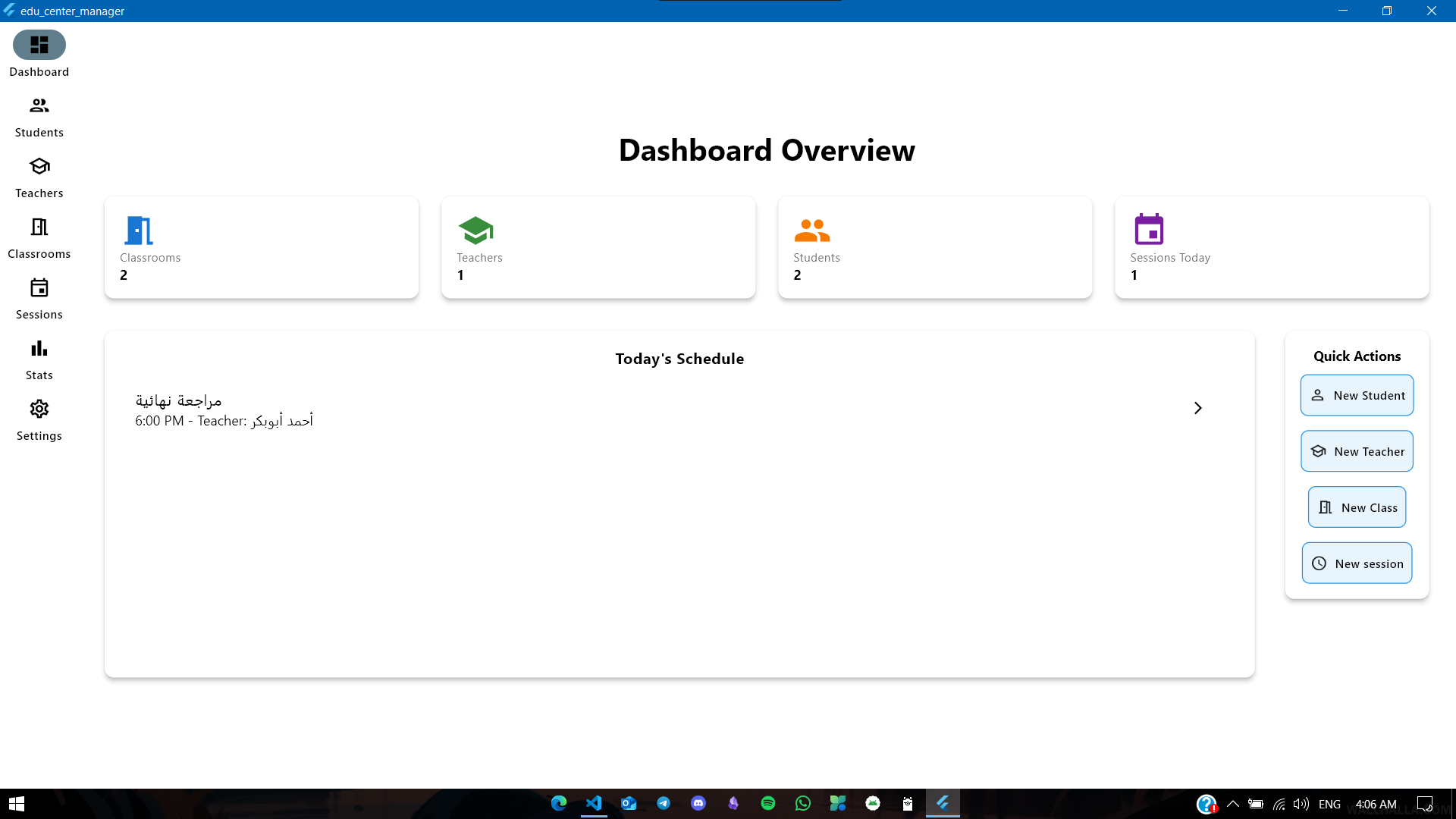Click the ENG language indicator
The image size is (1456, 819).
click(1329, 804)
